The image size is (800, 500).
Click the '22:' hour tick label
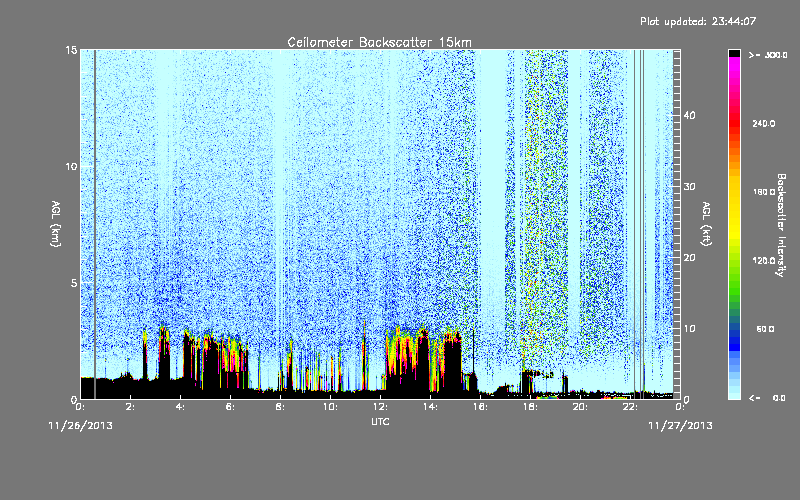[x=630, y=407]
